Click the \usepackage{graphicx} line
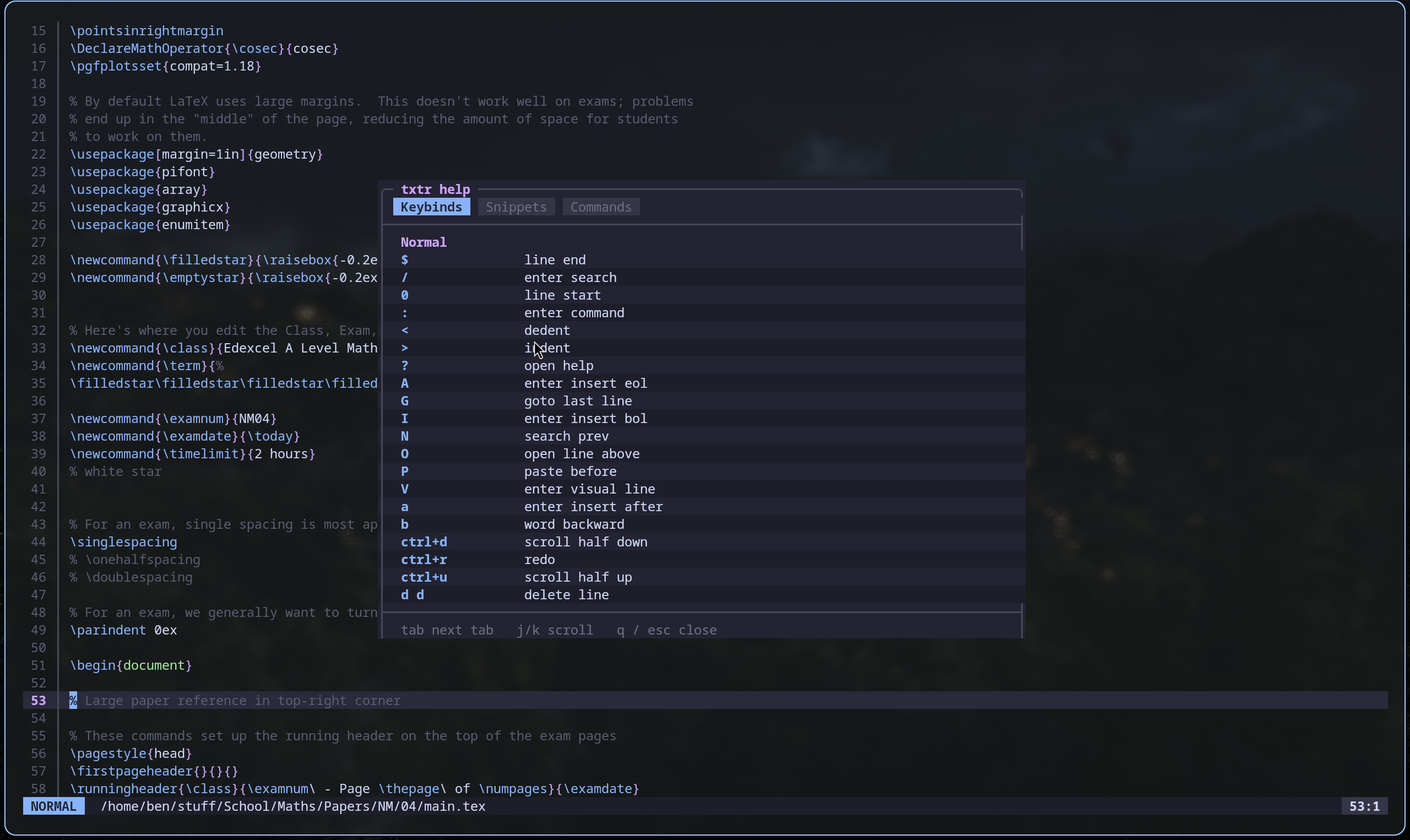This screenshot has height=840, width=1410. coord(150,207)
